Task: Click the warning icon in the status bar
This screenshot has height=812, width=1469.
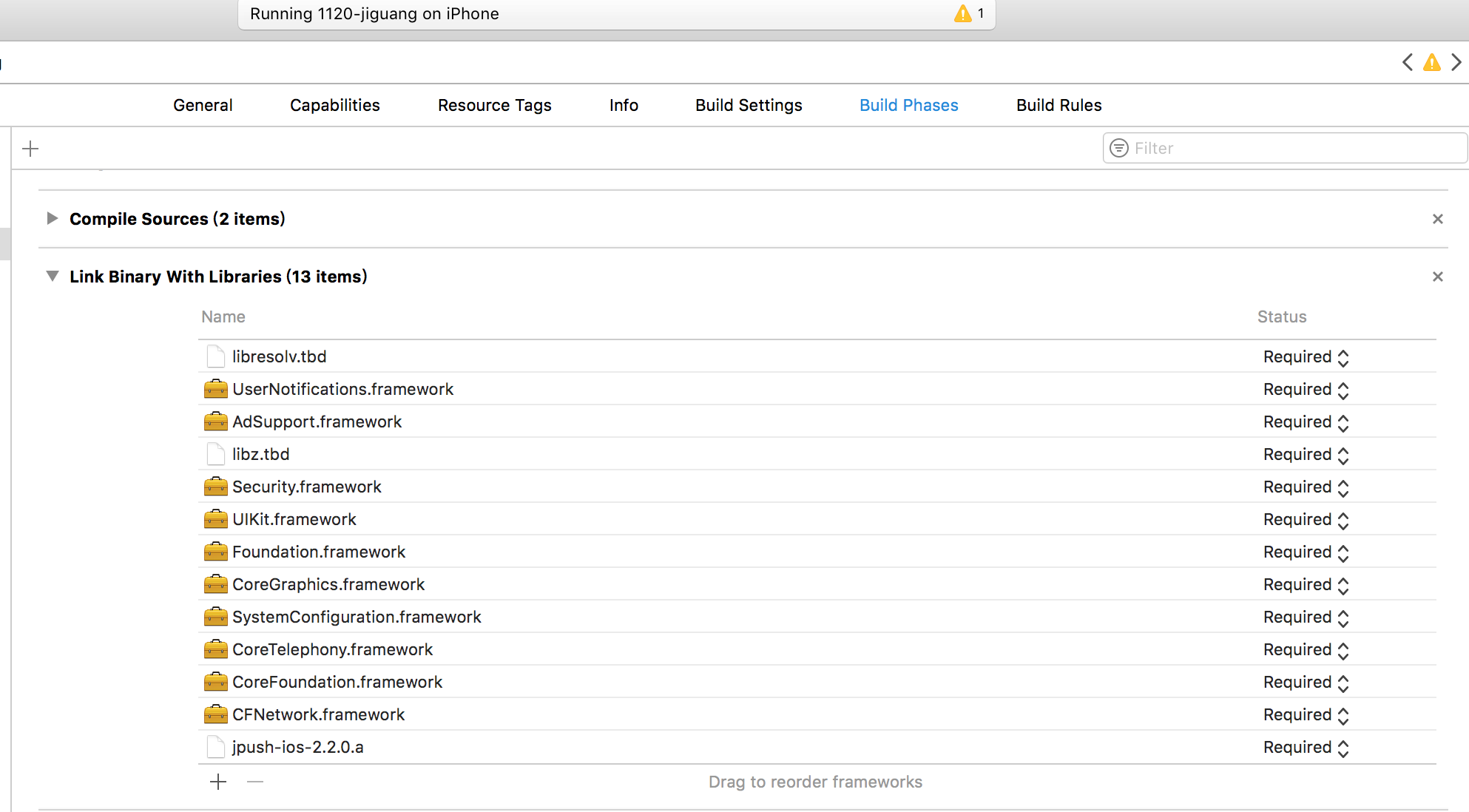Action: 963,14
